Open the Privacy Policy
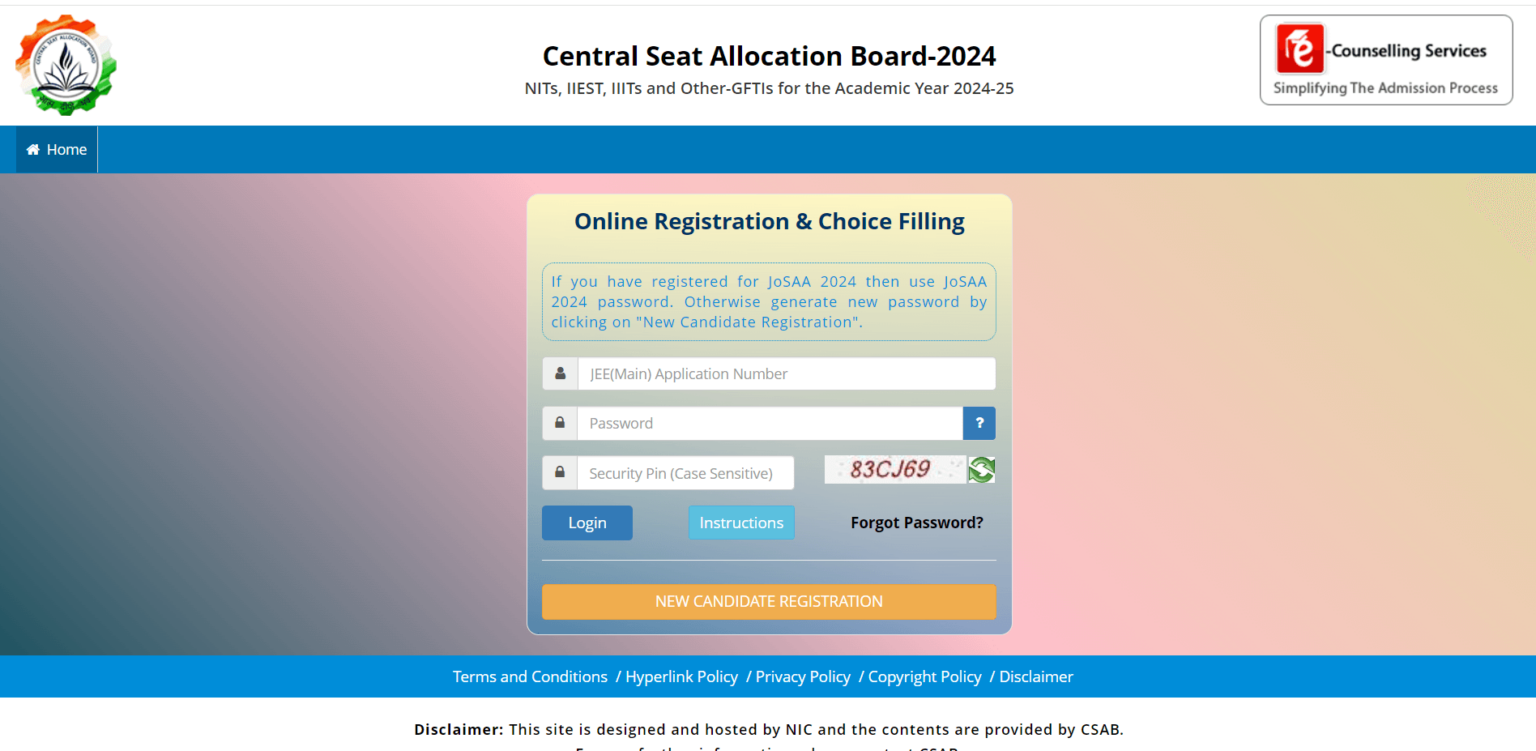Image resolution: width=1536 pixels, height=751 pixels. pyautogui.click(x=802, y=676)
